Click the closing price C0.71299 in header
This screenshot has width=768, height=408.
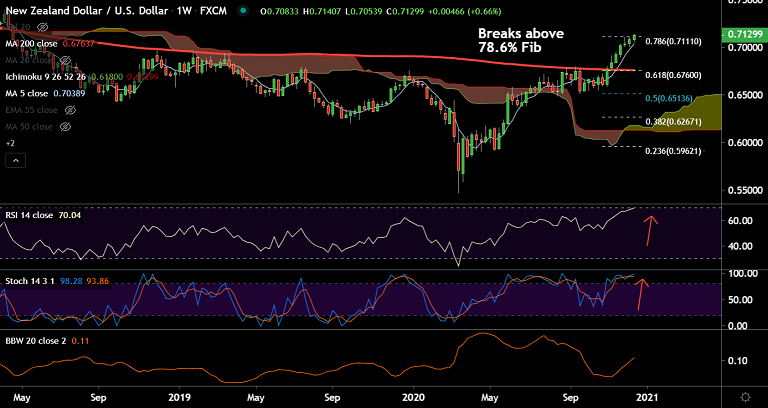click(x=407, y=11)
